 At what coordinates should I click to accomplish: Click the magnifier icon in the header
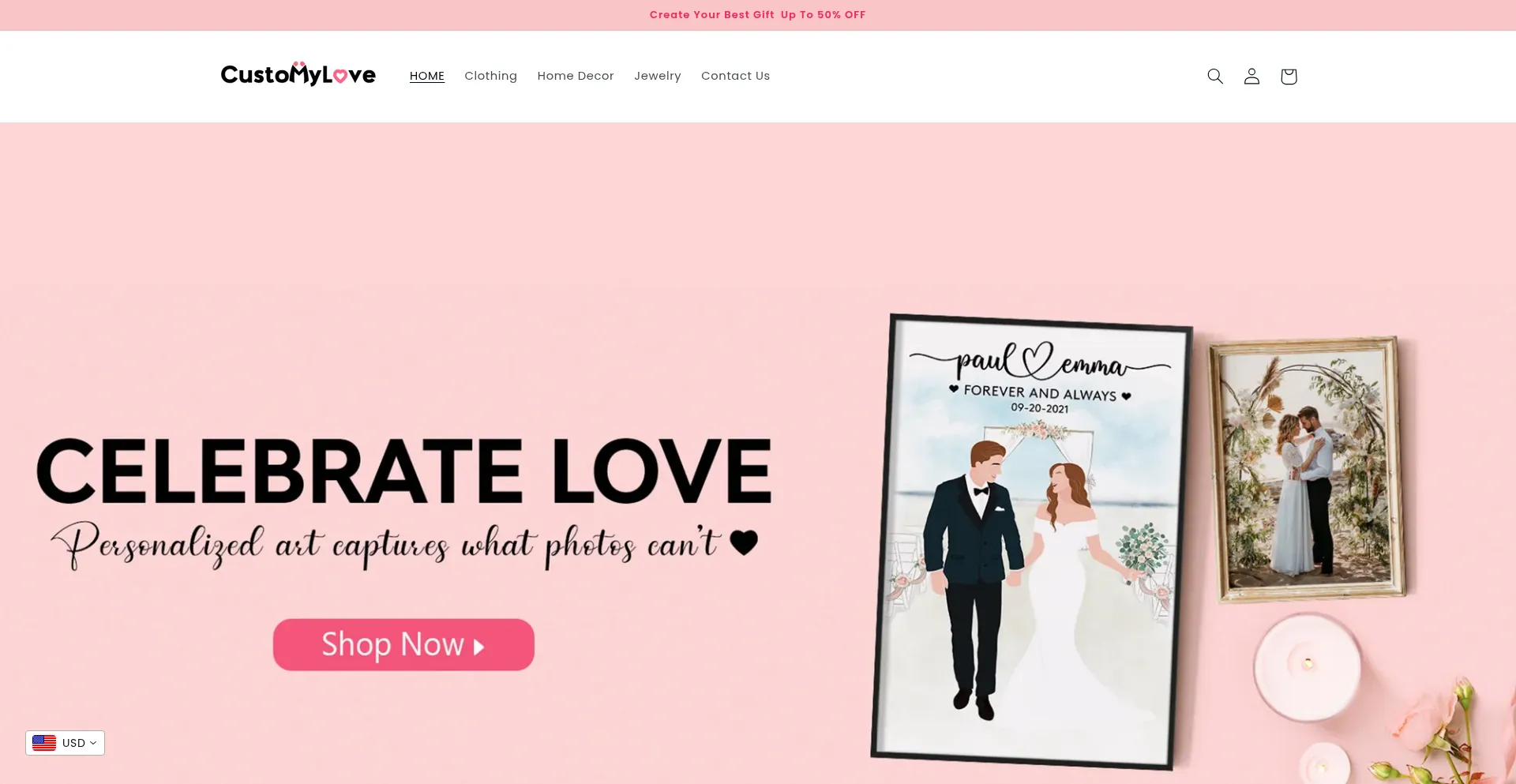tap(1215, 76)
